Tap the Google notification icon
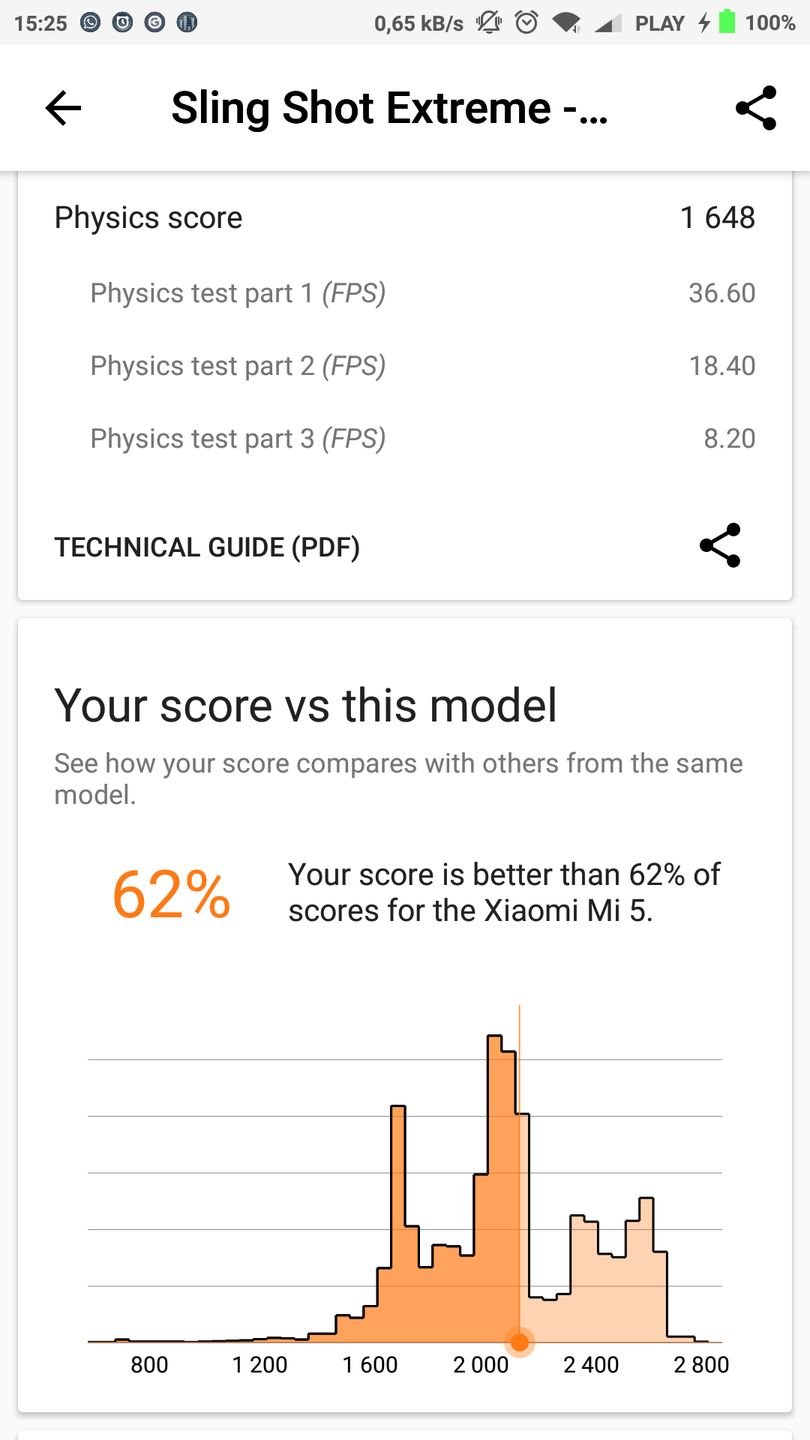 [154, 22]
